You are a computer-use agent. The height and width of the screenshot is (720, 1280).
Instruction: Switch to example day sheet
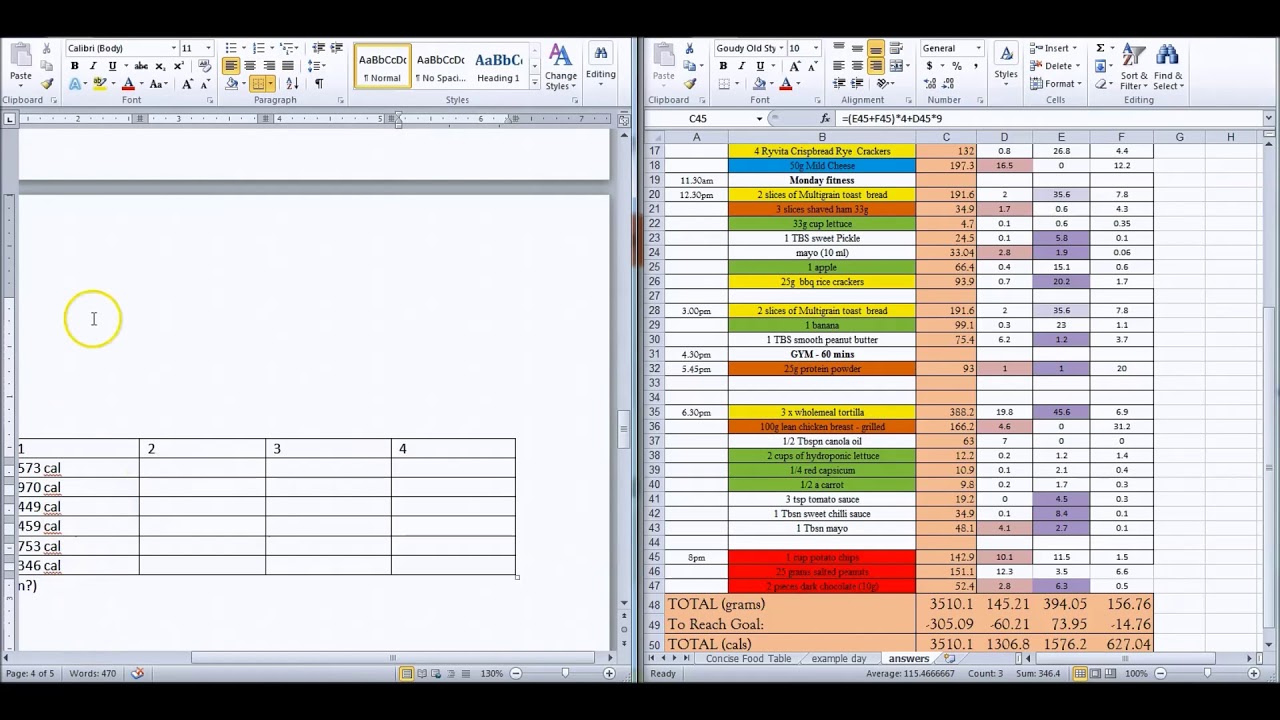838,659
